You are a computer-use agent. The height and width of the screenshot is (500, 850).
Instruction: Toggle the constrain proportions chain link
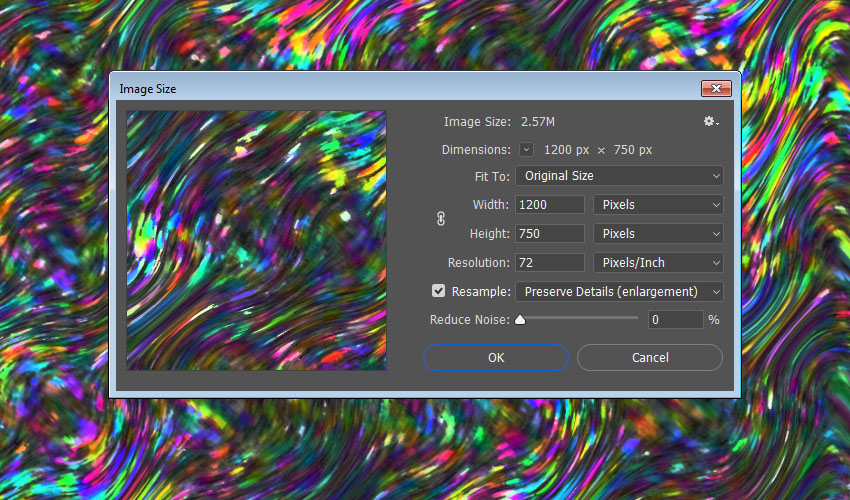tap(441, 219)
